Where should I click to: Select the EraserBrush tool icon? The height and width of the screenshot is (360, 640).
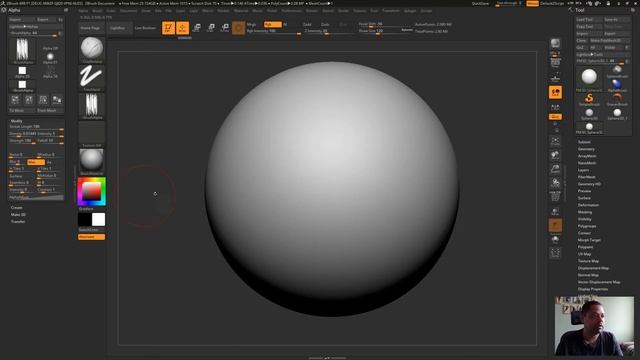(617, 99)
